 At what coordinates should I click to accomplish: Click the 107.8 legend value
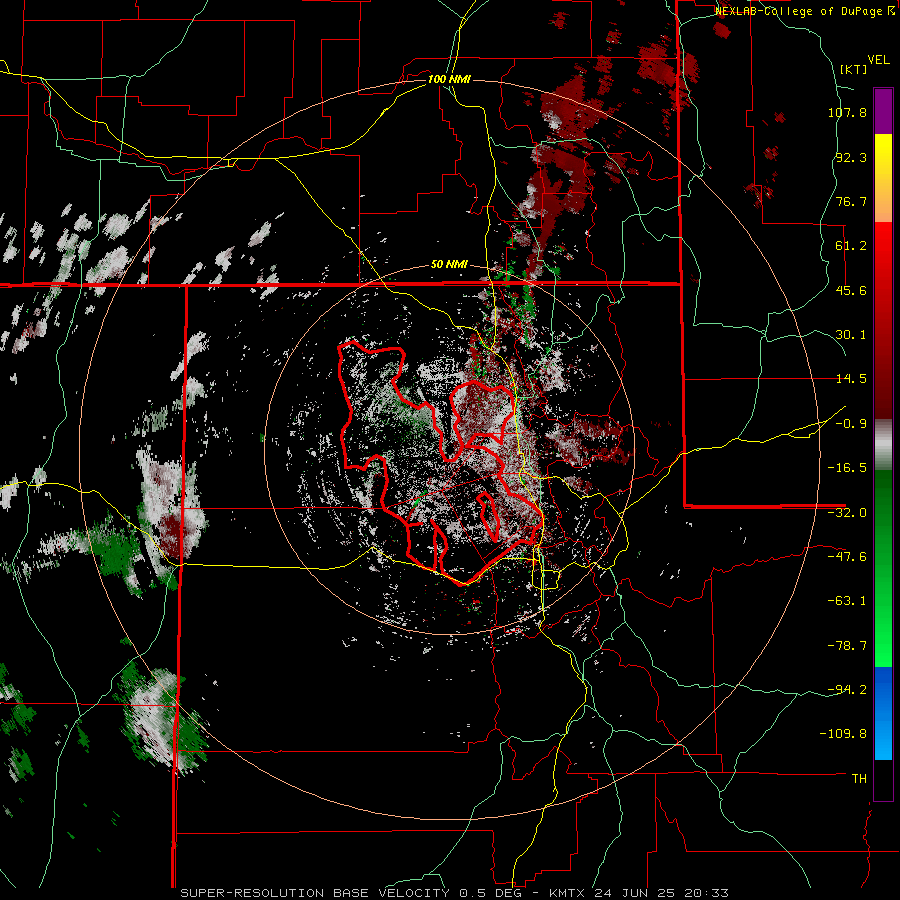pyautogui.click(x=847, y=112)
